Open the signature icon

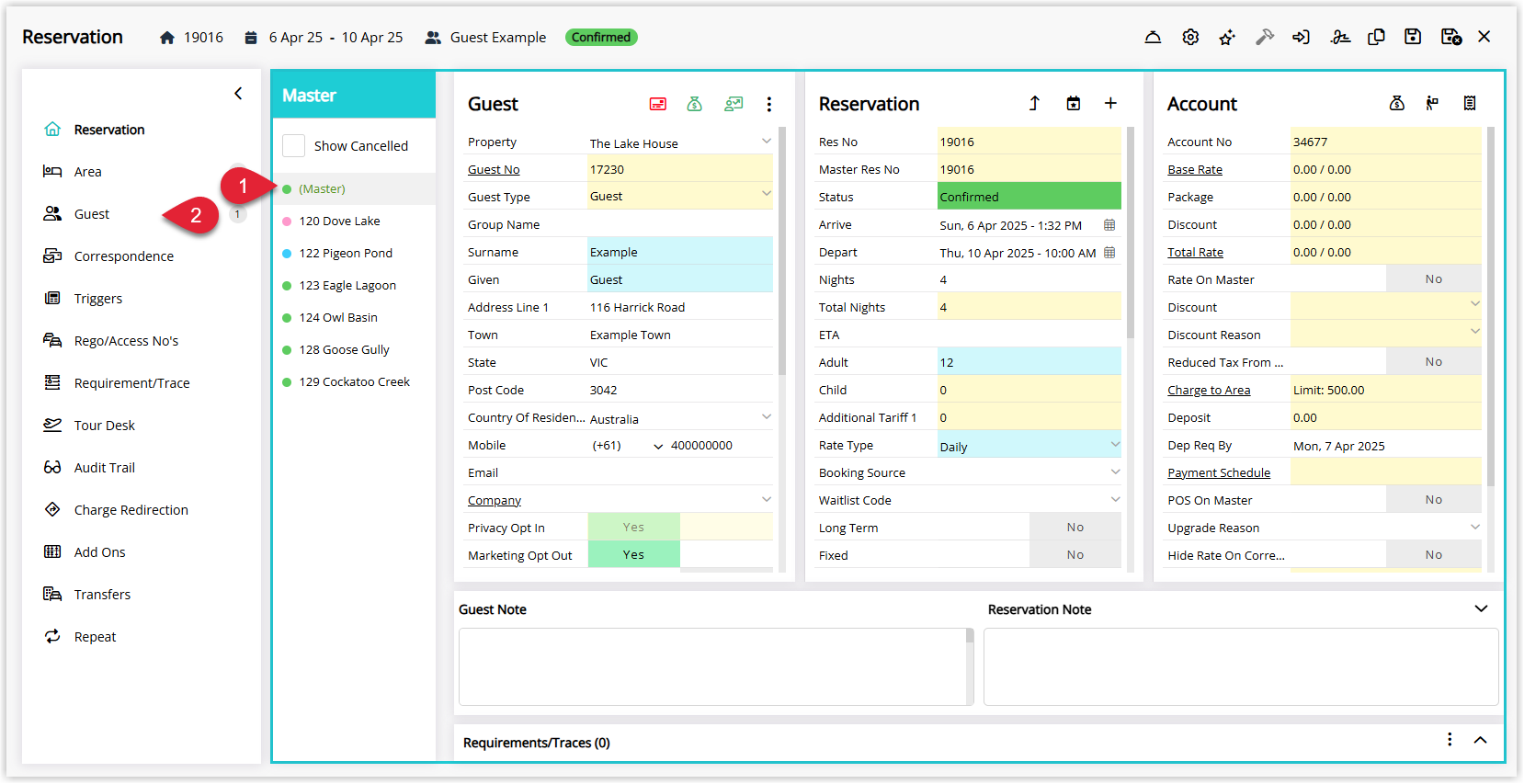pos(1340,37)
